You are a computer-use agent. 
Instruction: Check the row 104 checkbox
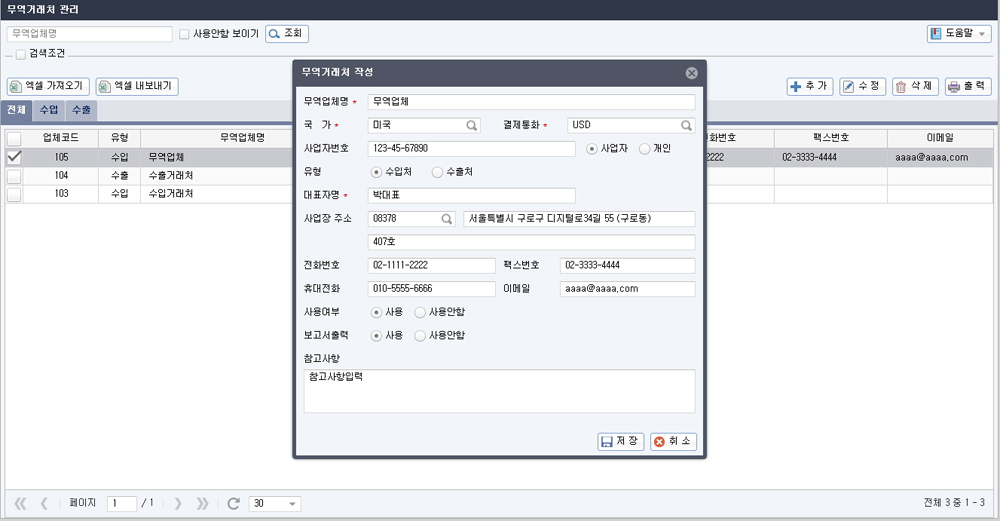click(x=14, y=175)
